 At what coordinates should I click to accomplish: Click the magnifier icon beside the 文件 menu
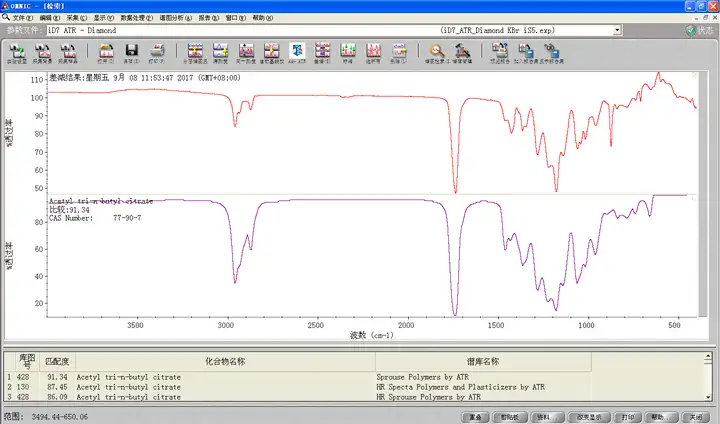click(x=6, y=17)
